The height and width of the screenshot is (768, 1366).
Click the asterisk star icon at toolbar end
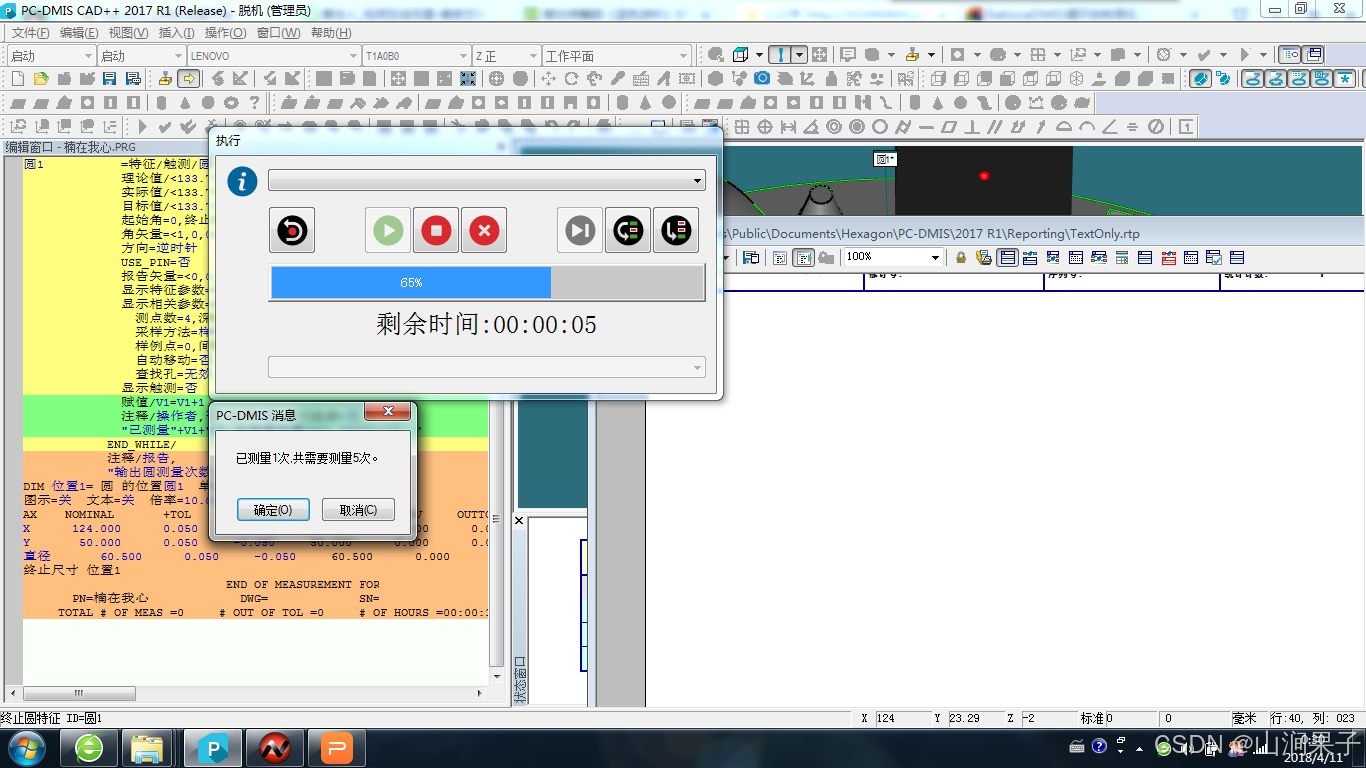(1346, 78)
